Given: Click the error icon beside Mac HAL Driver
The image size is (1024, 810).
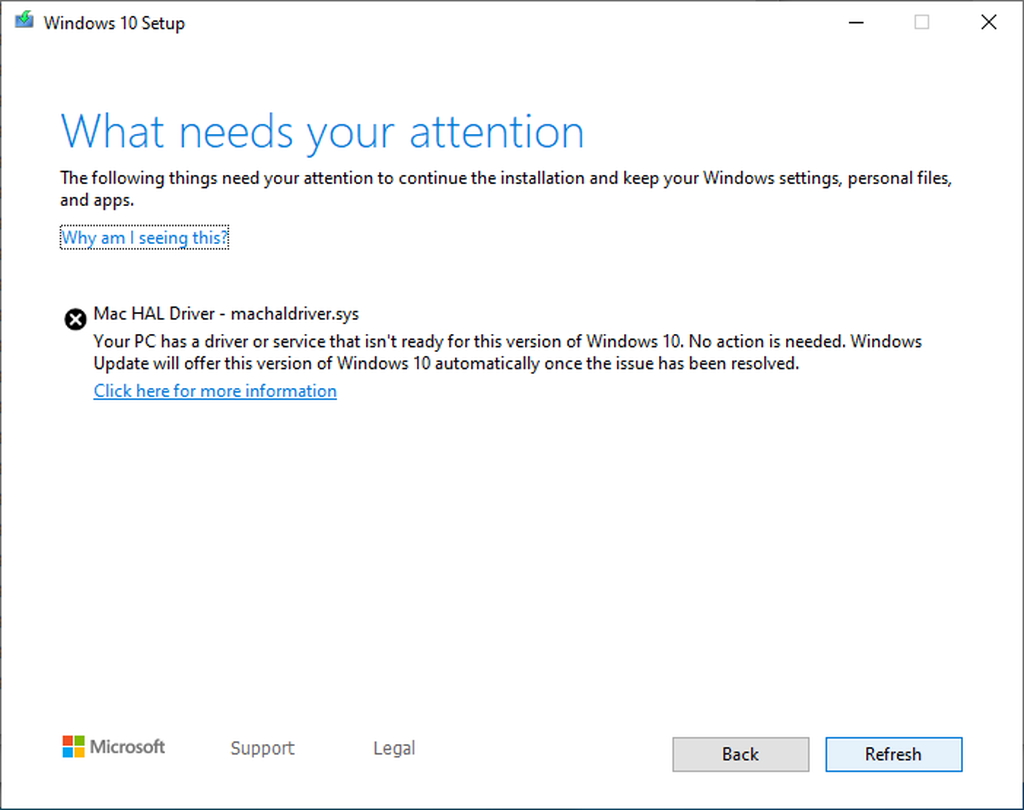Looking at the screenshot, I should point(75,319).
